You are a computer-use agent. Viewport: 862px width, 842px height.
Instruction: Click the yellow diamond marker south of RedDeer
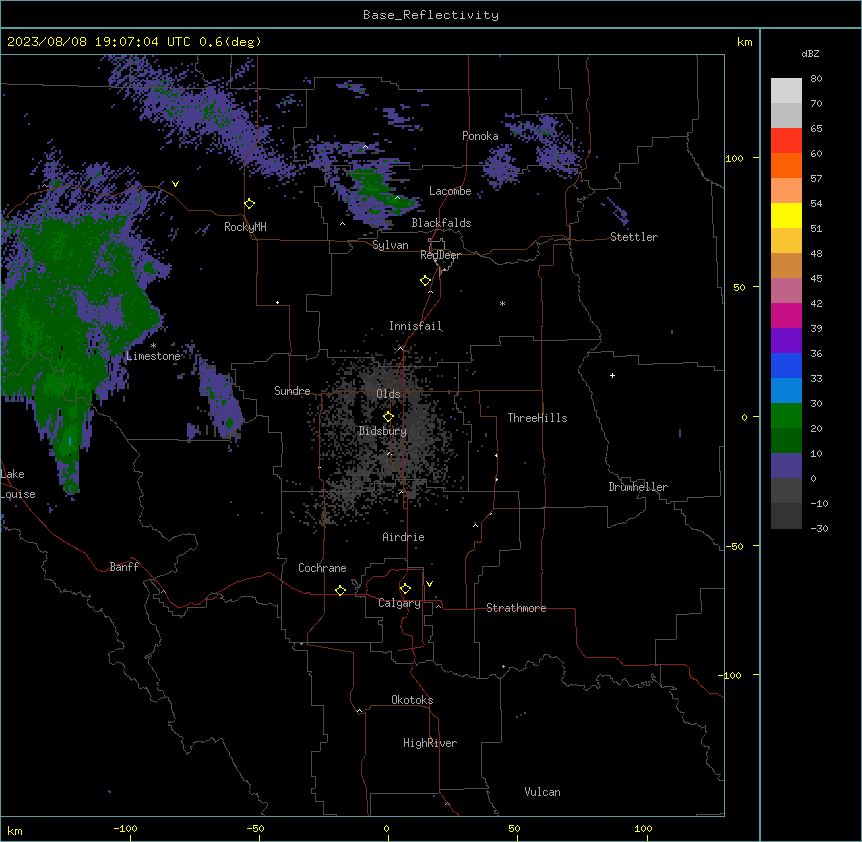pyautogui.click(x=426, y=281)
